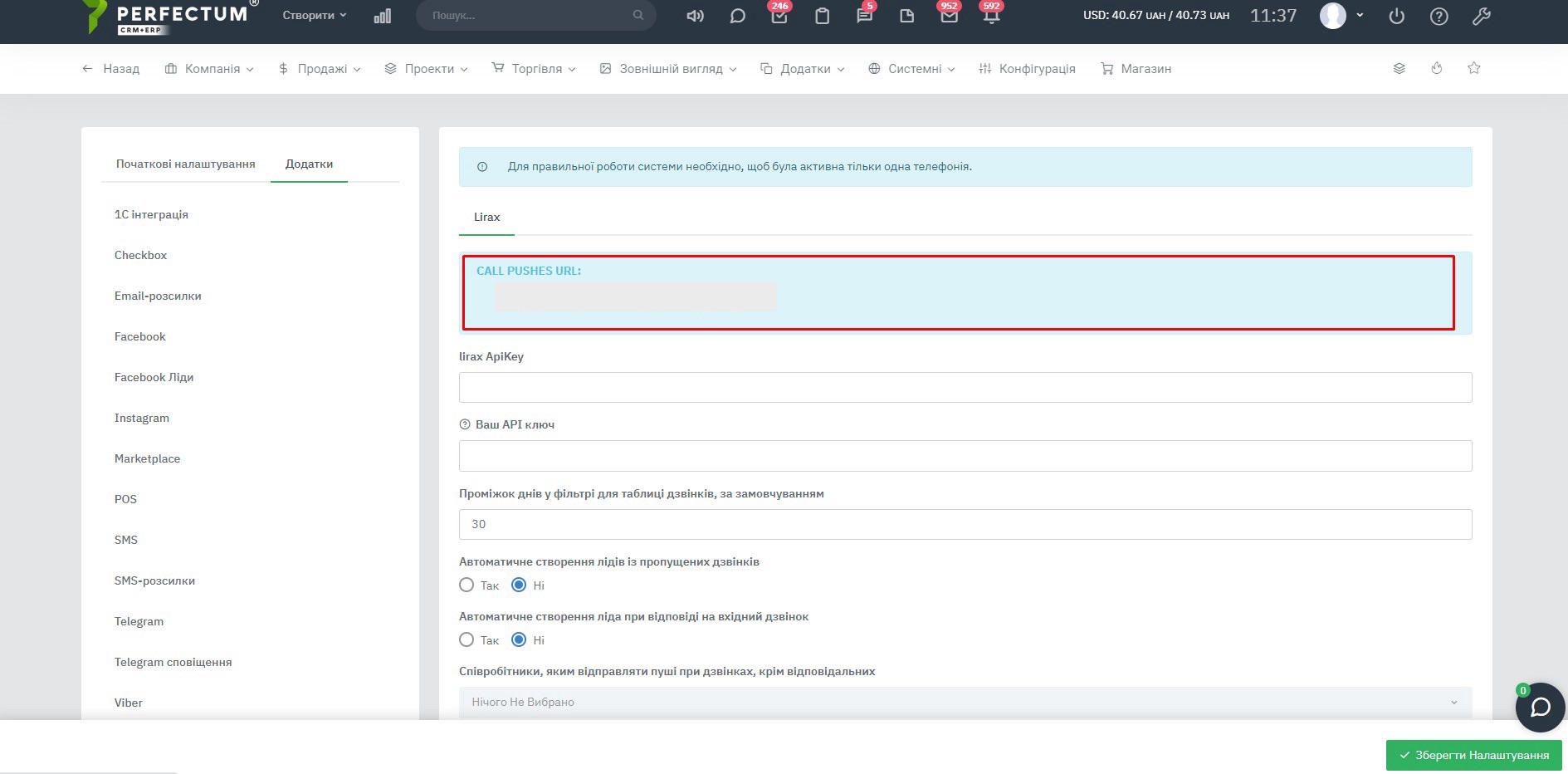Select the Lirax tab
The image size is (1568, 774).
pos(487,218)
